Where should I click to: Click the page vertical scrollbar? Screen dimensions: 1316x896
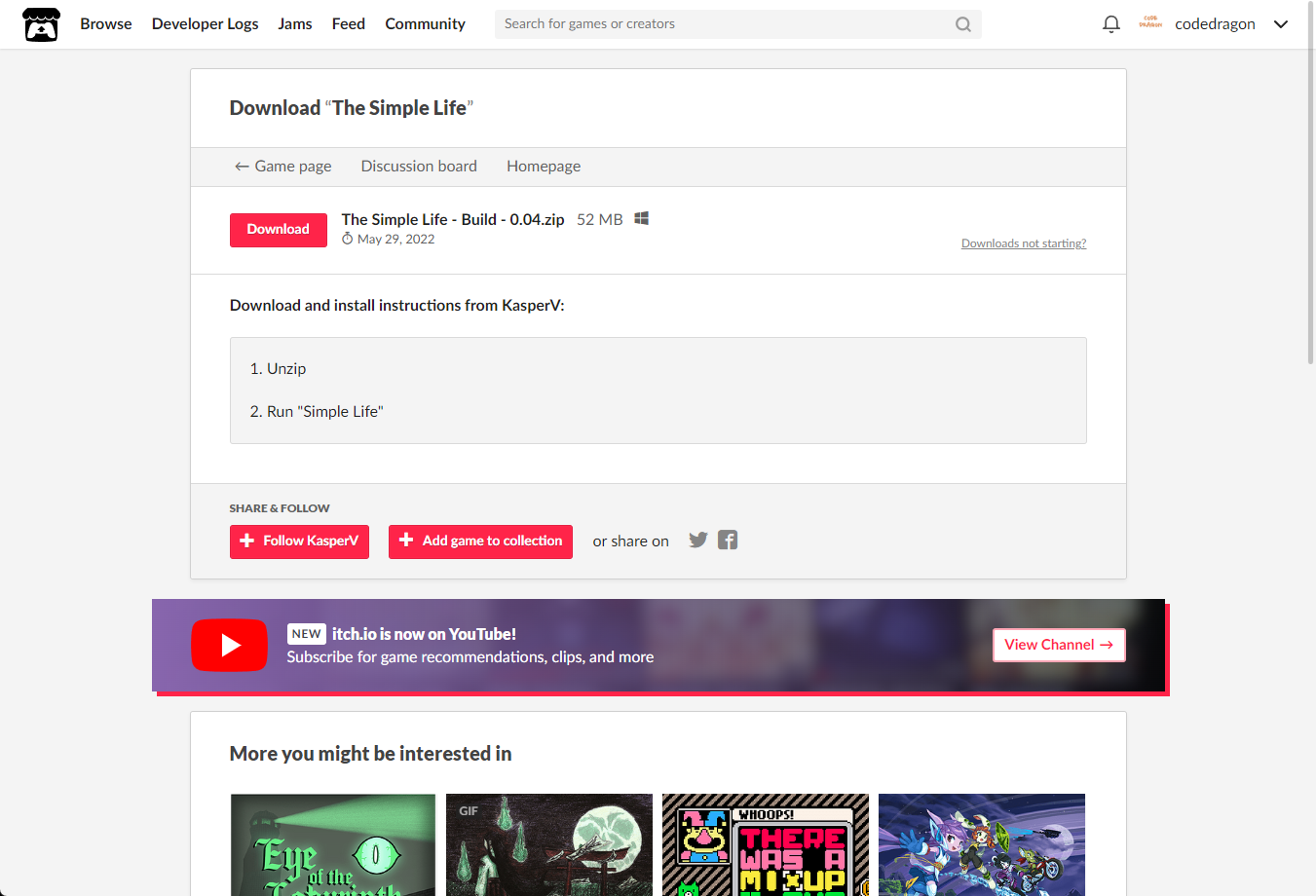coord(1311,182)
